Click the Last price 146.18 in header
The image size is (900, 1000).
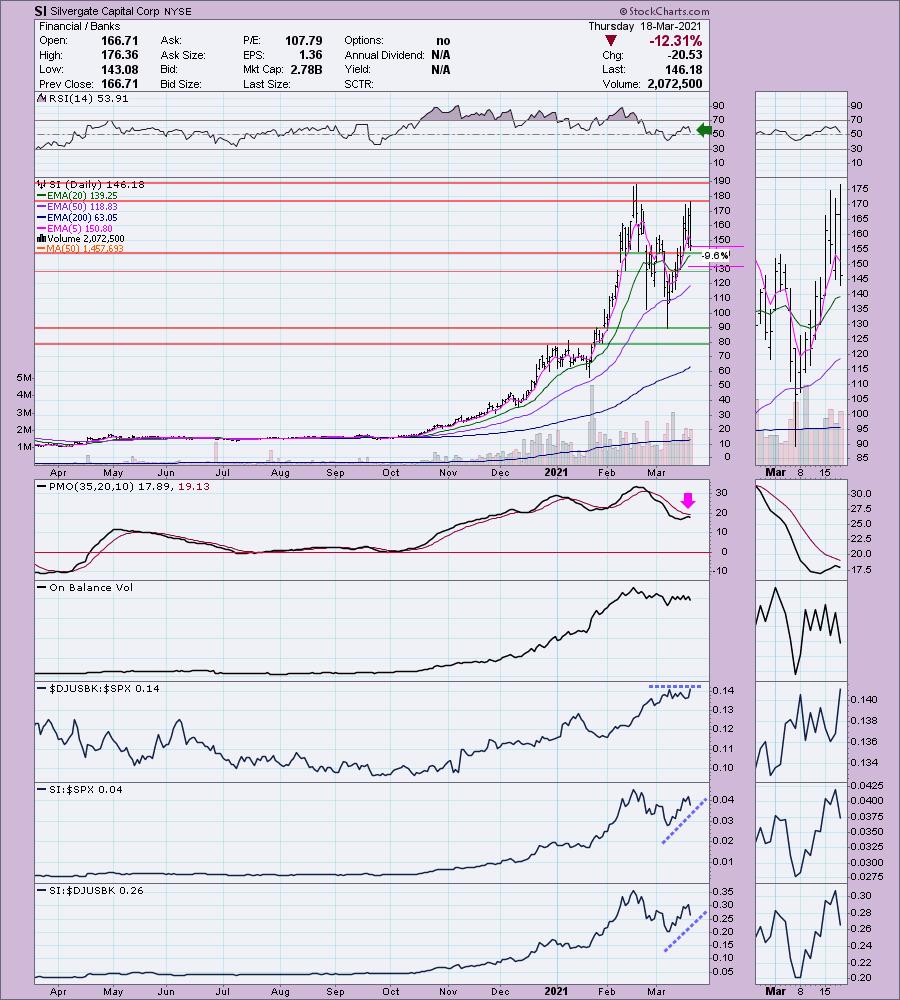point(683,70)
